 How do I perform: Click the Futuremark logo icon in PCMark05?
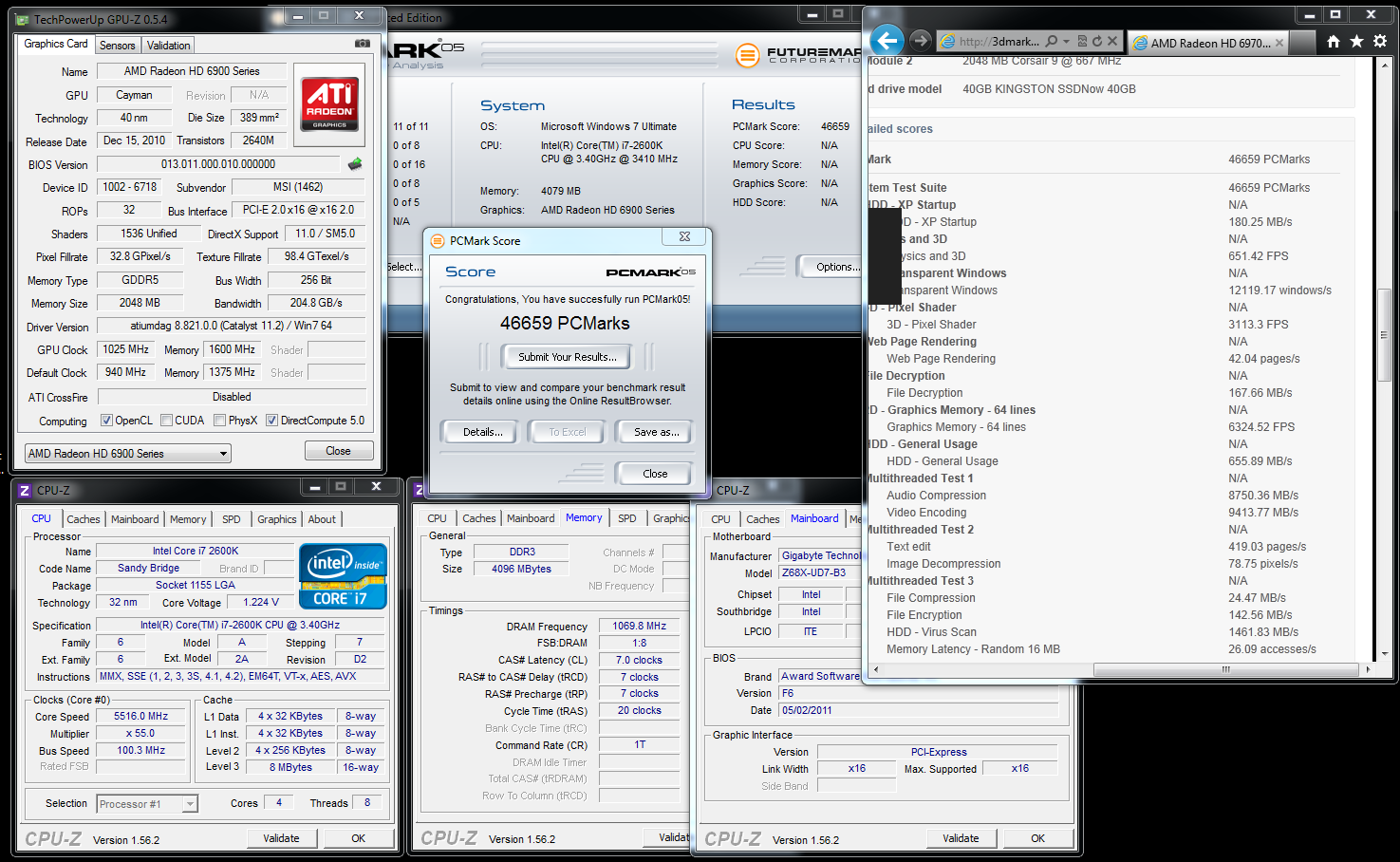(x=748, y=55)
